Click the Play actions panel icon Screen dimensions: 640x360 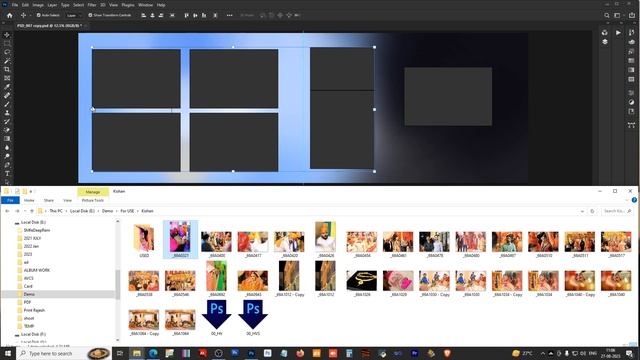tap(618, 33)
